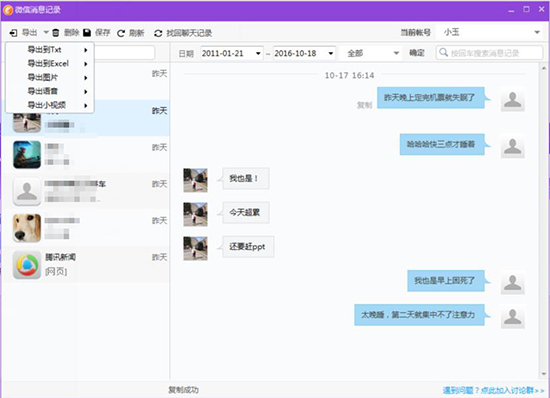Minimize the 微信消息记录 window
This screenshot has width=550, height=398.
(511, 10)
